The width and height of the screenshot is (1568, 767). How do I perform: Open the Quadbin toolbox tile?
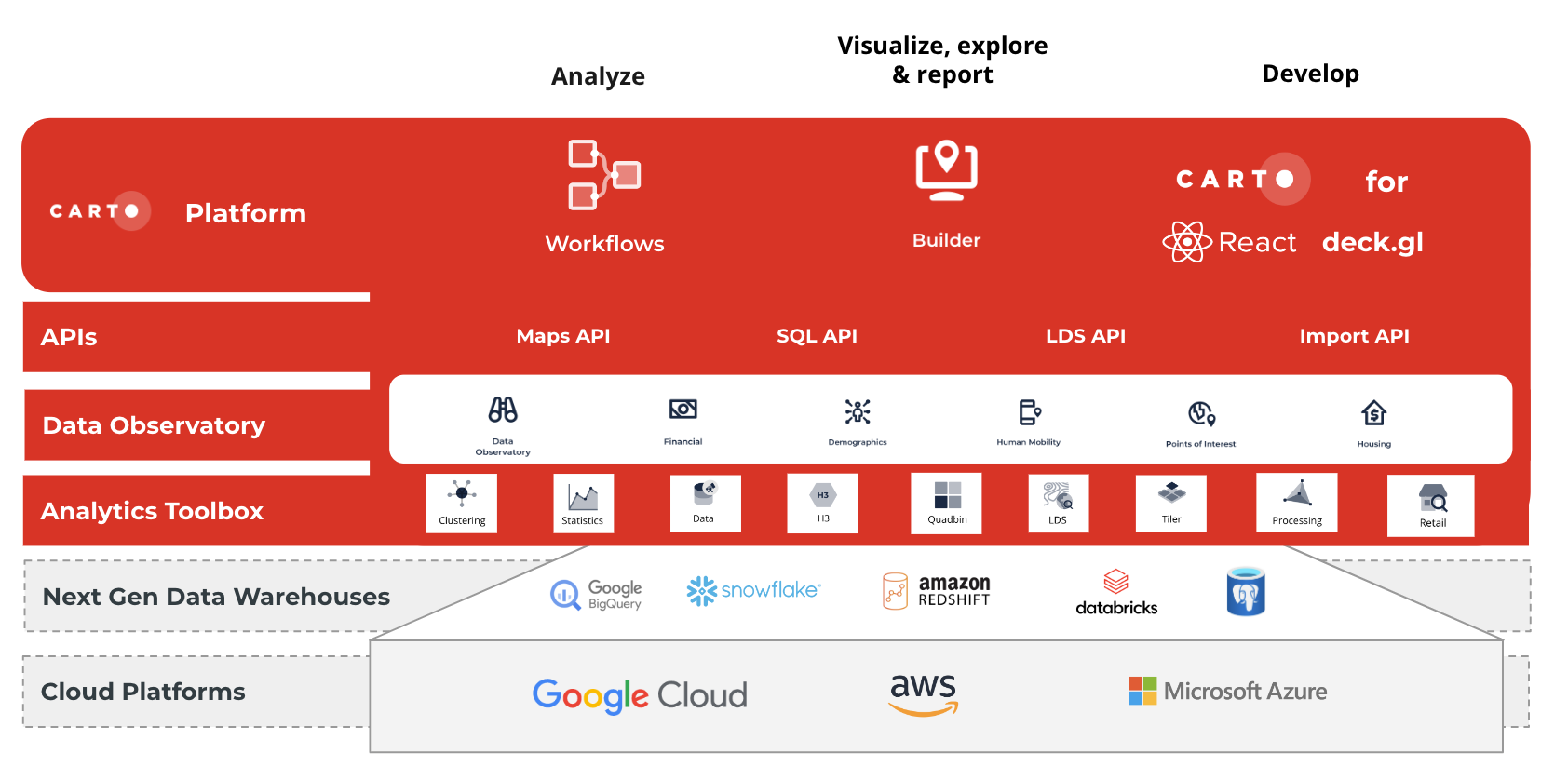point(946,504)
